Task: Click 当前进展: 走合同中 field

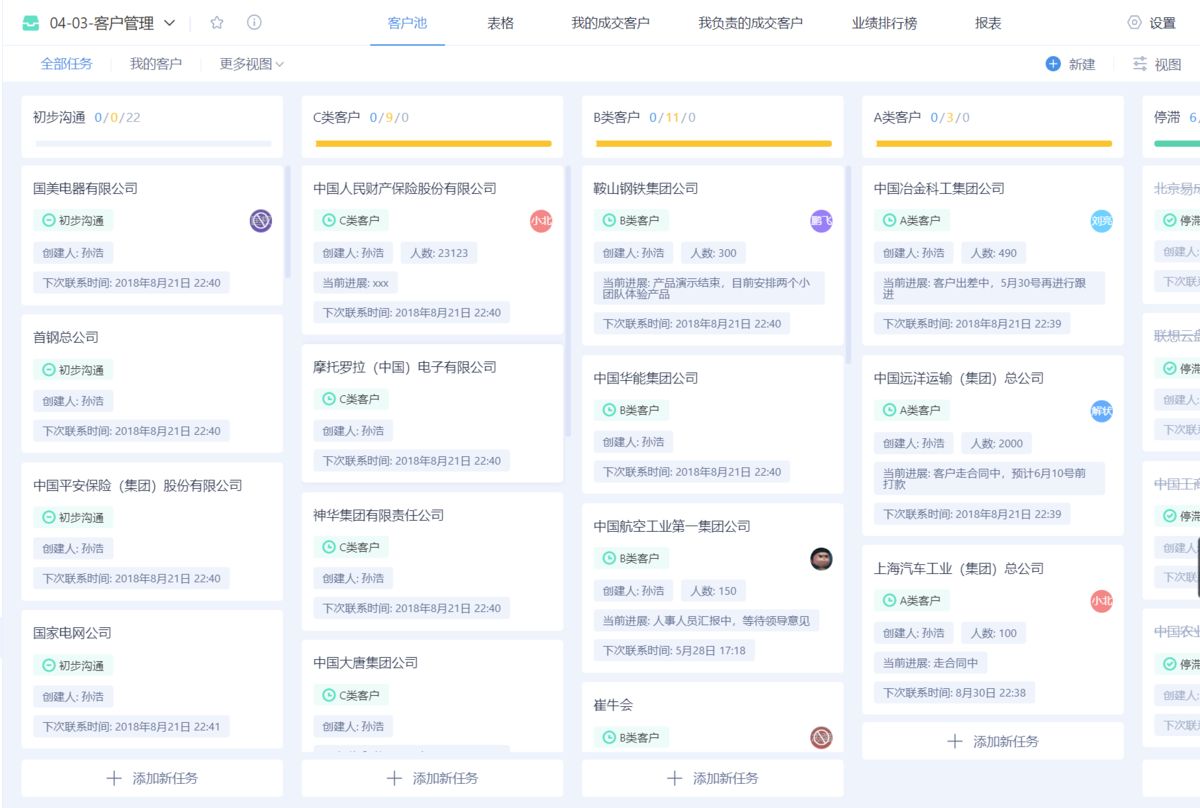Action: click(x=930, y=663)
